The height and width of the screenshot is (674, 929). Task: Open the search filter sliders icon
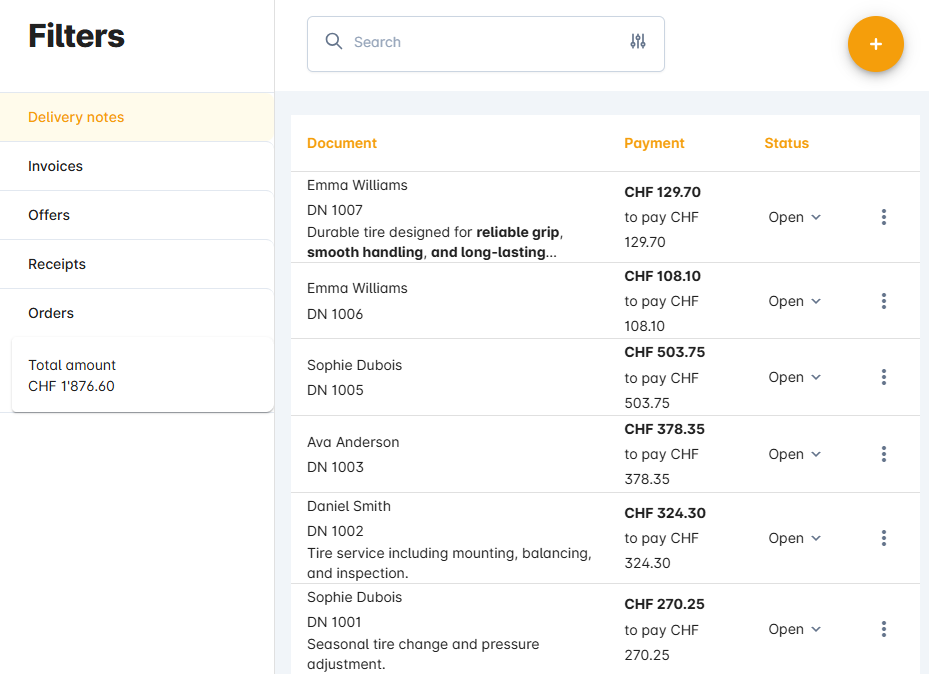(638, 41)
